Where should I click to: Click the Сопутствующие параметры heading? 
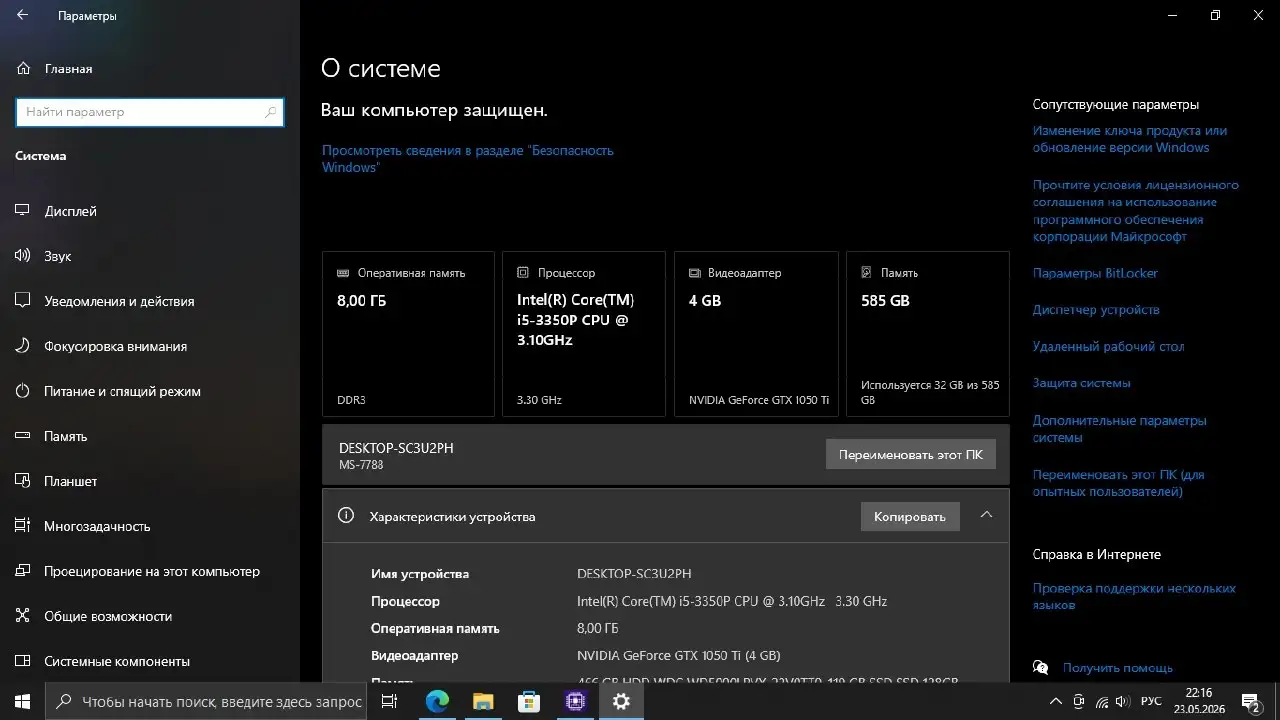[x=1116, y=105]
